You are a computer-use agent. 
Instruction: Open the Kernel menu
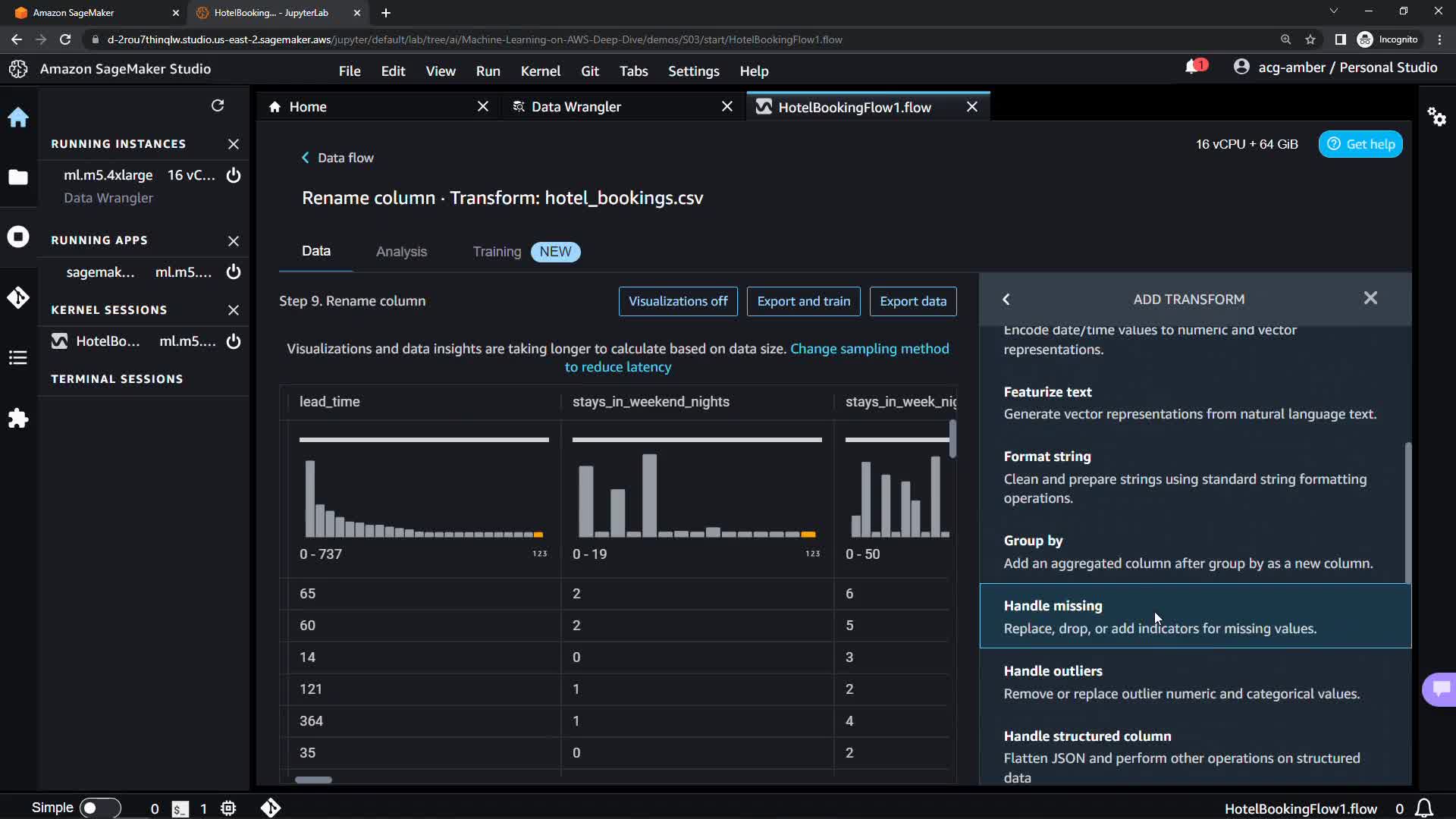point(540,71)
